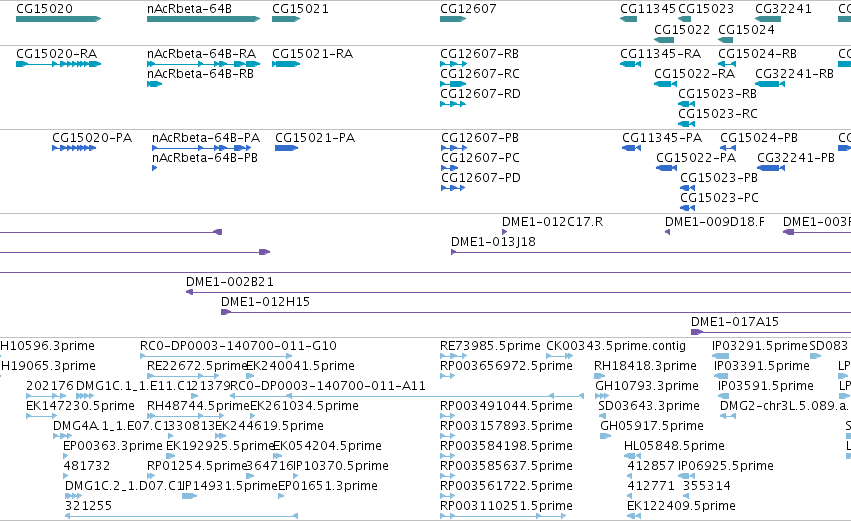Select protein CG12607-PB
Screen dimensions: 851x521
[480, 138]
